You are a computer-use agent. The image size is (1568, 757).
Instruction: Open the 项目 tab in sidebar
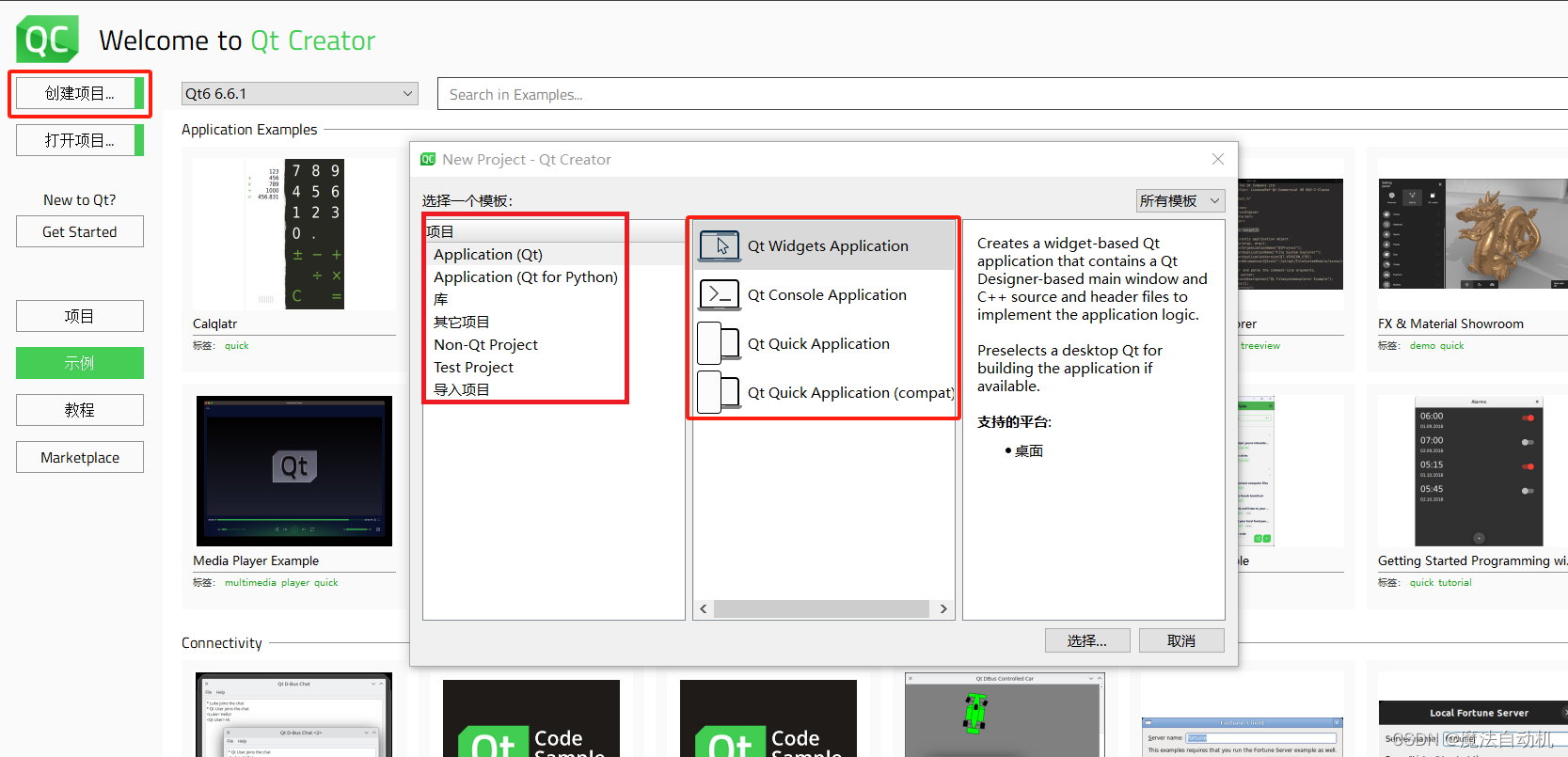(80, 316)
